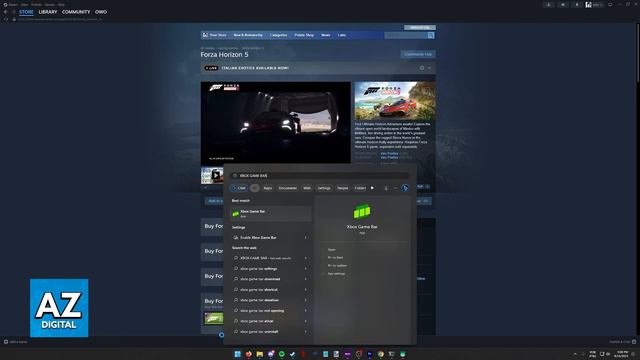Click the Forza Horizon 5 trailer video

[x=276, y=123]
